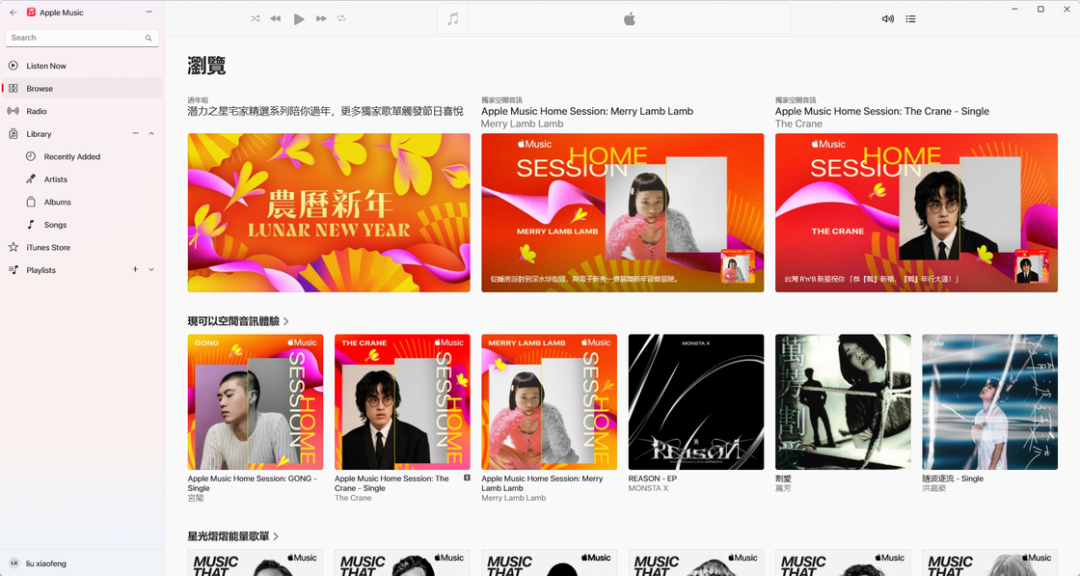
Task: Create a new playlist with the plus button
Action: click(x=135, y=269)
